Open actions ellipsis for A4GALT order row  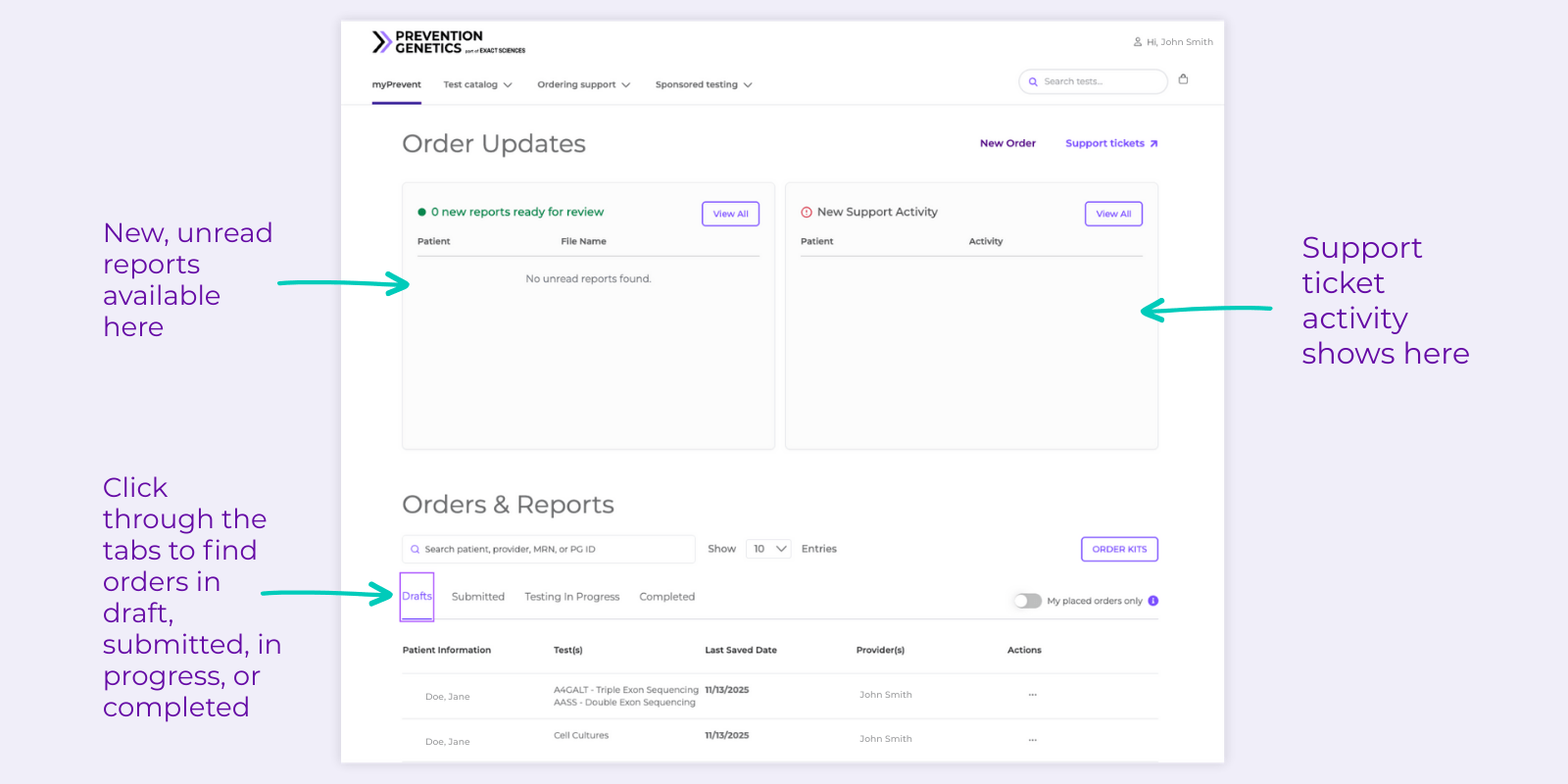click(x=1032, y=695)
